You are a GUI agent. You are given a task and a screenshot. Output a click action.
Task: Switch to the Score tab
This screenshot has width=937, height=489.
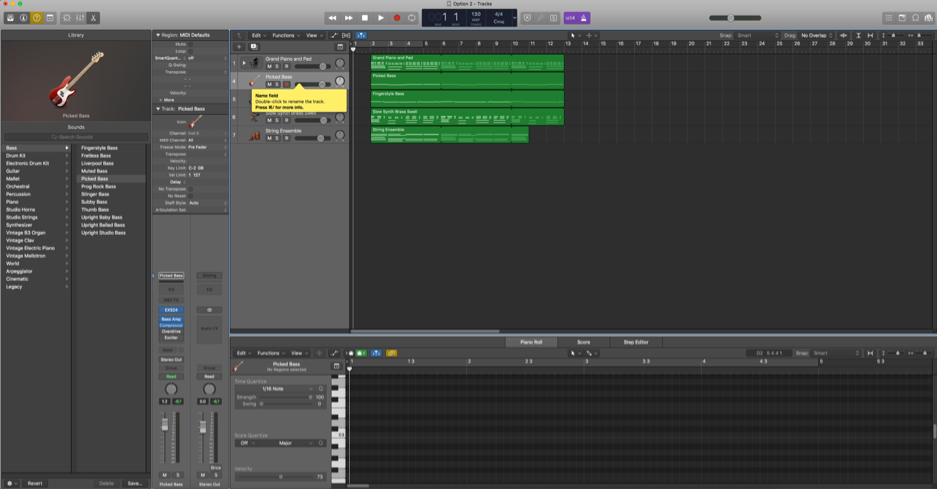pos(583,342)
